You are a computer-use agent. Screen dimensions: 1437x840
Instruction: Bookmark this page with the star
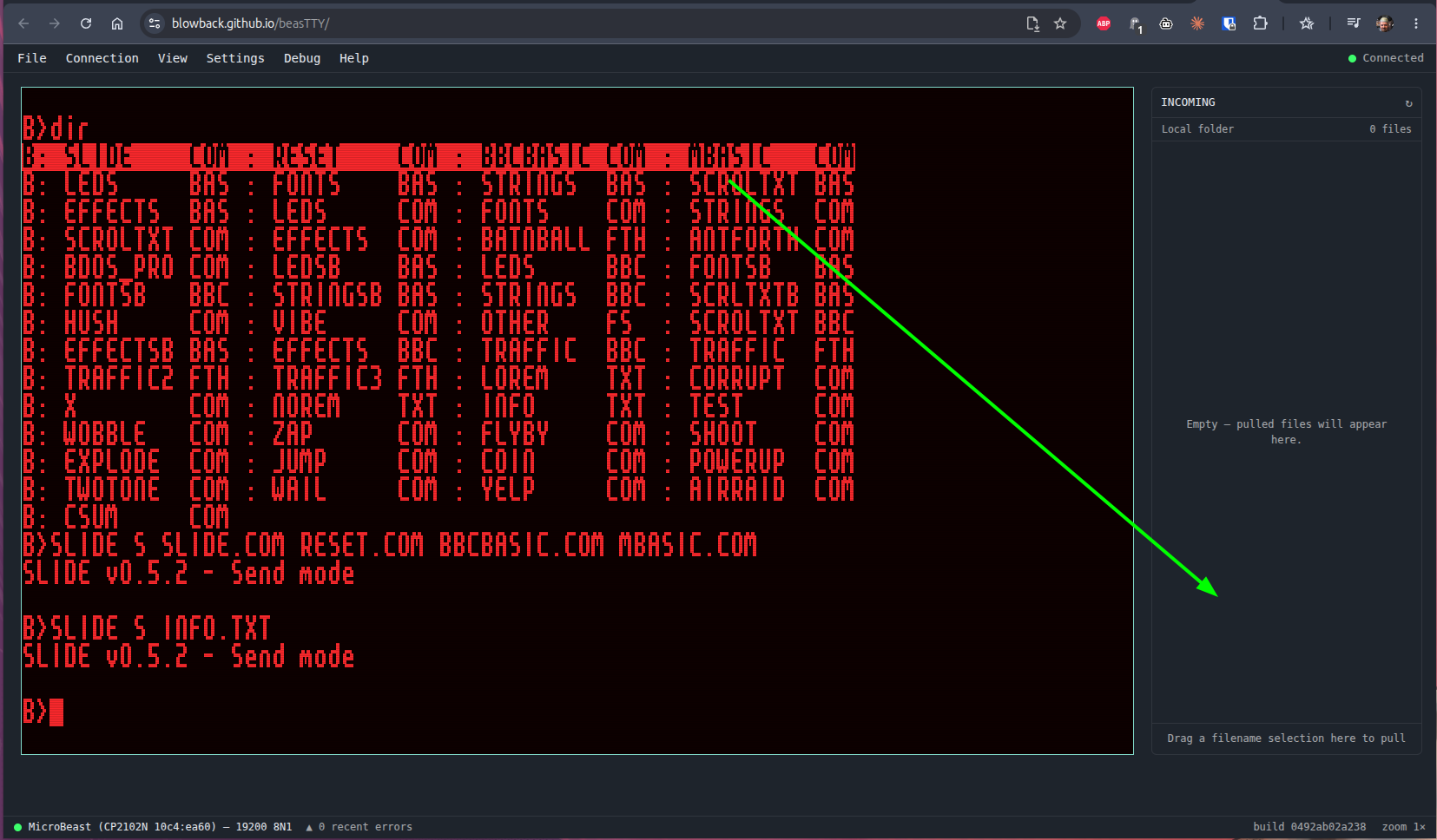1060,23
